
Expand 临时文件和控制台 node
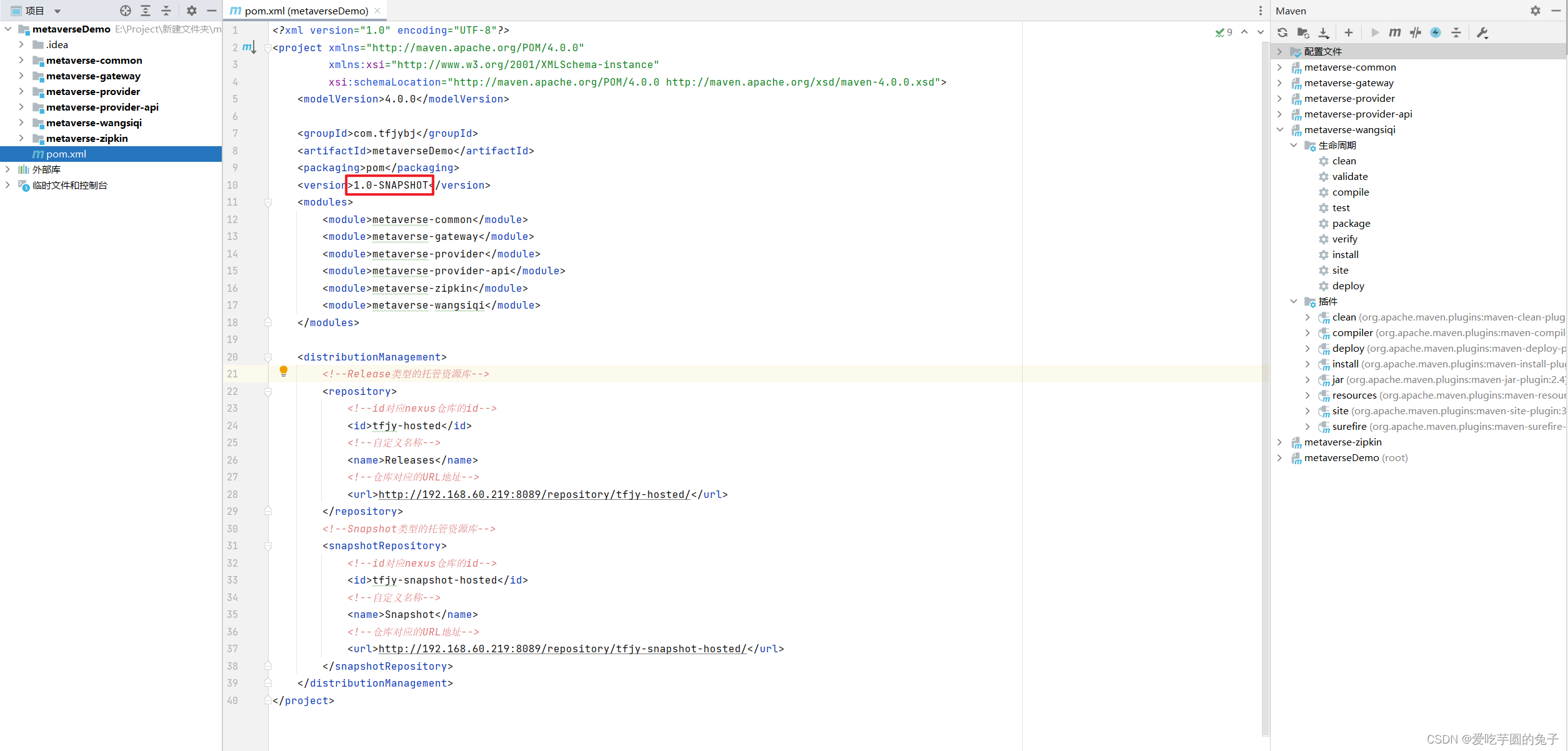point(8,185)
